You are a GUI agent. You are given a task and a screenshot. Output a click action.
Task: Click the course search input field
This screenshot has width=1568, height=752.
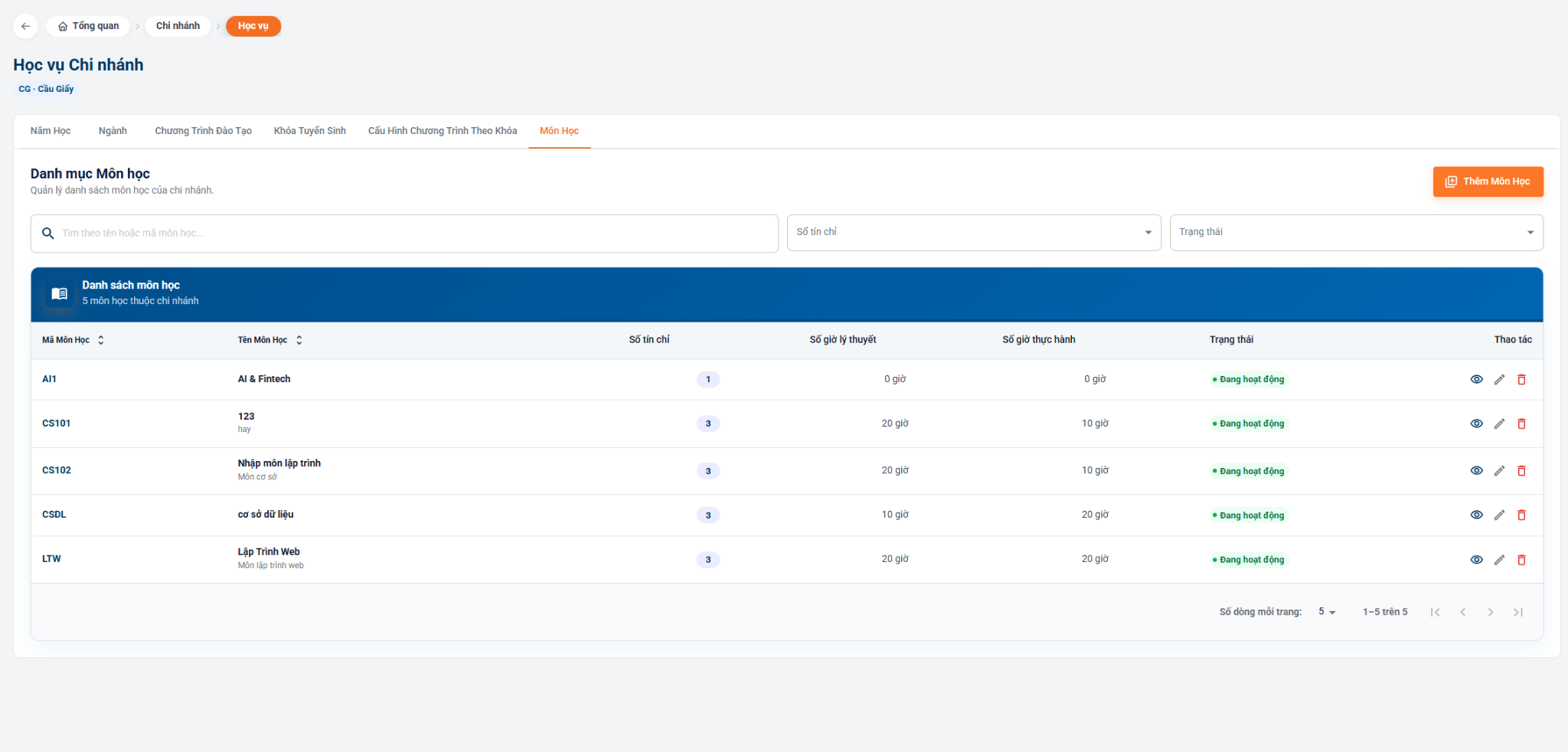404,234
